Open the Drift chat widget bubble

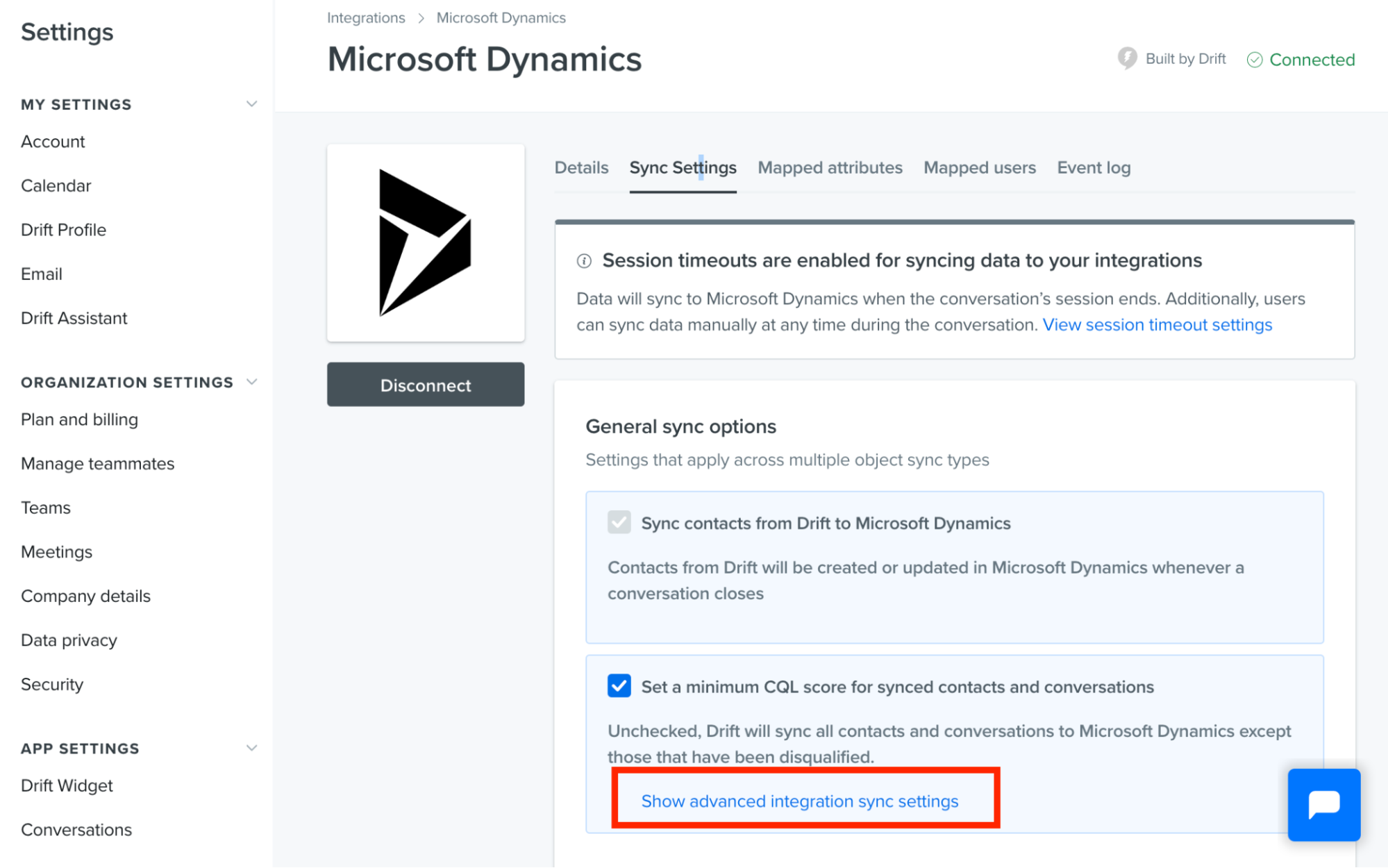pos(1323,804)
